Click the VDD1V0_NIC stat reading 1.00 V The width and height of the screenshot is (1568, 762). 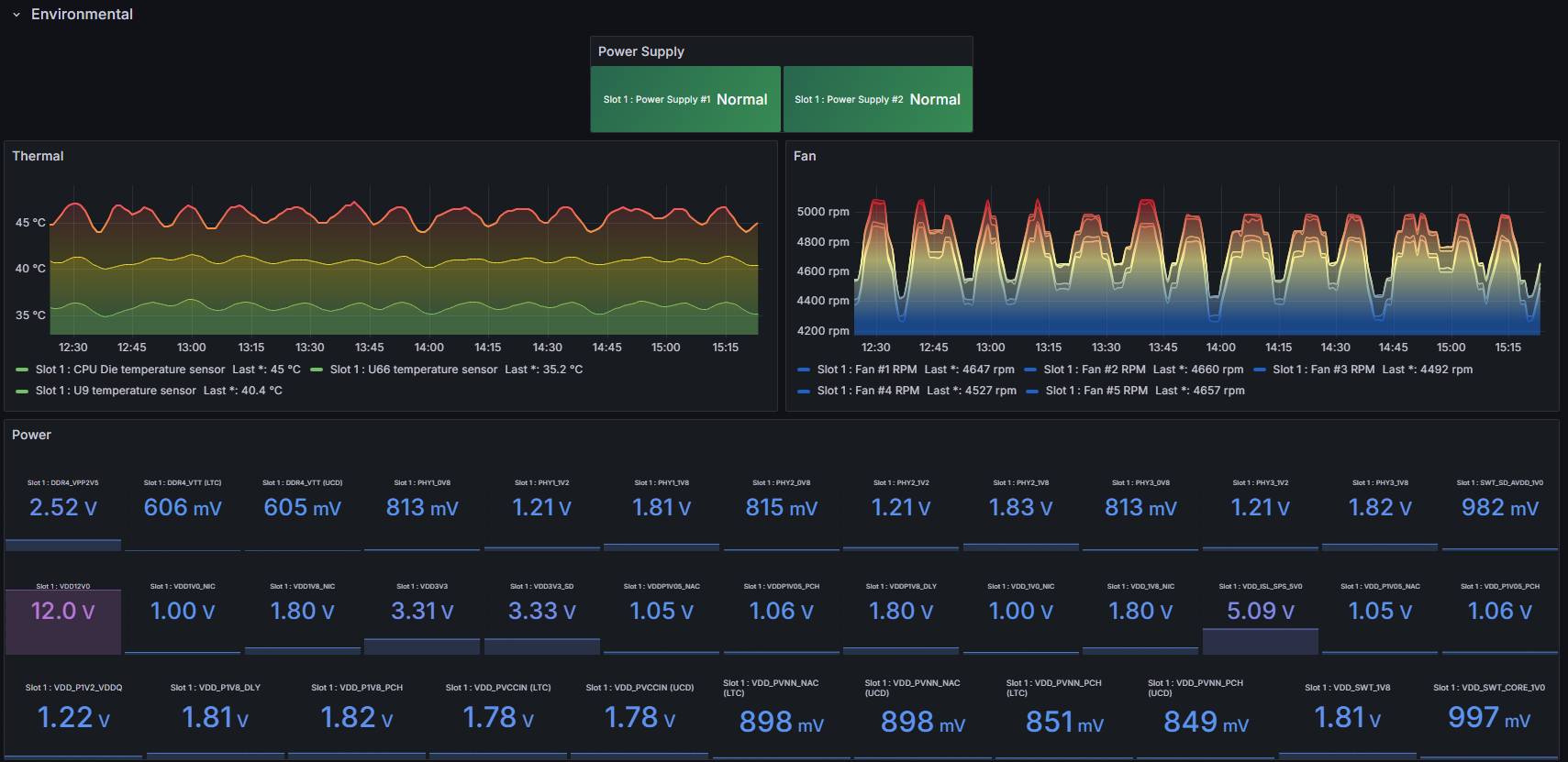pyautogui.click(x=183, y=611)
